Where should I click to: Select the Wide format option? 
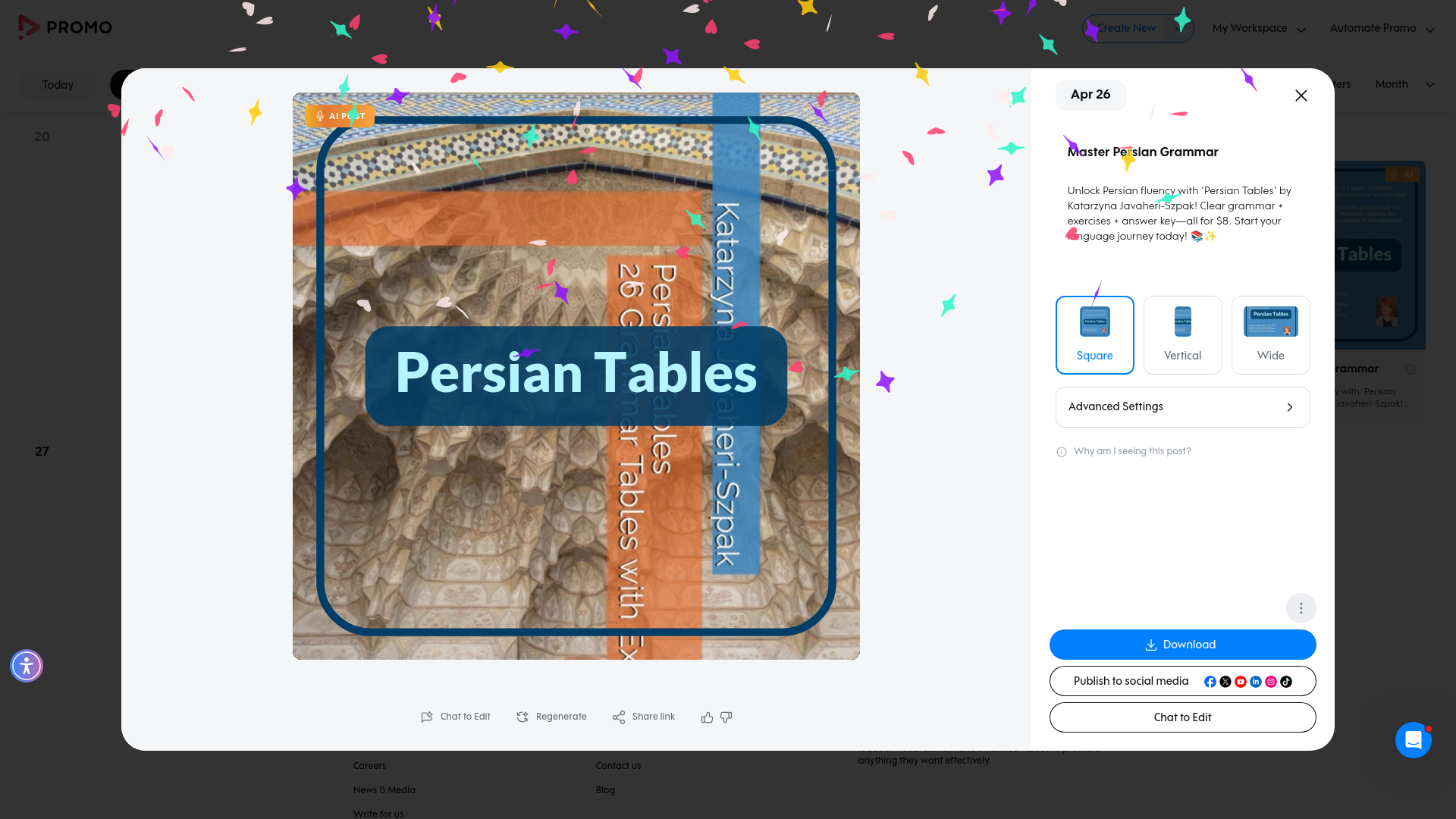click(x=1270, y=335)
